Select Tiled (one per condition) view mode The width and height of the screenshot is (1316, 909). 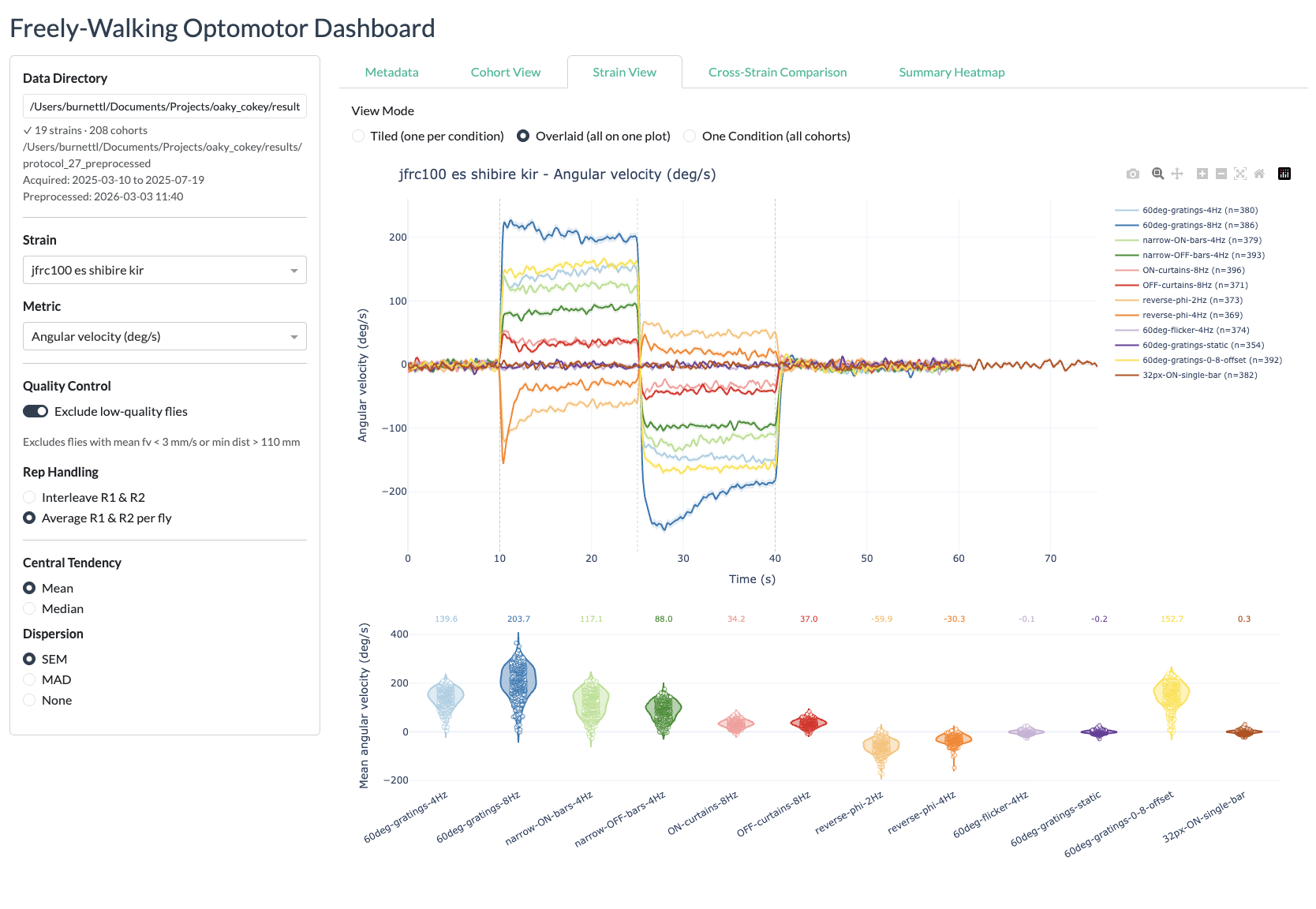click(x=358, y=136)
